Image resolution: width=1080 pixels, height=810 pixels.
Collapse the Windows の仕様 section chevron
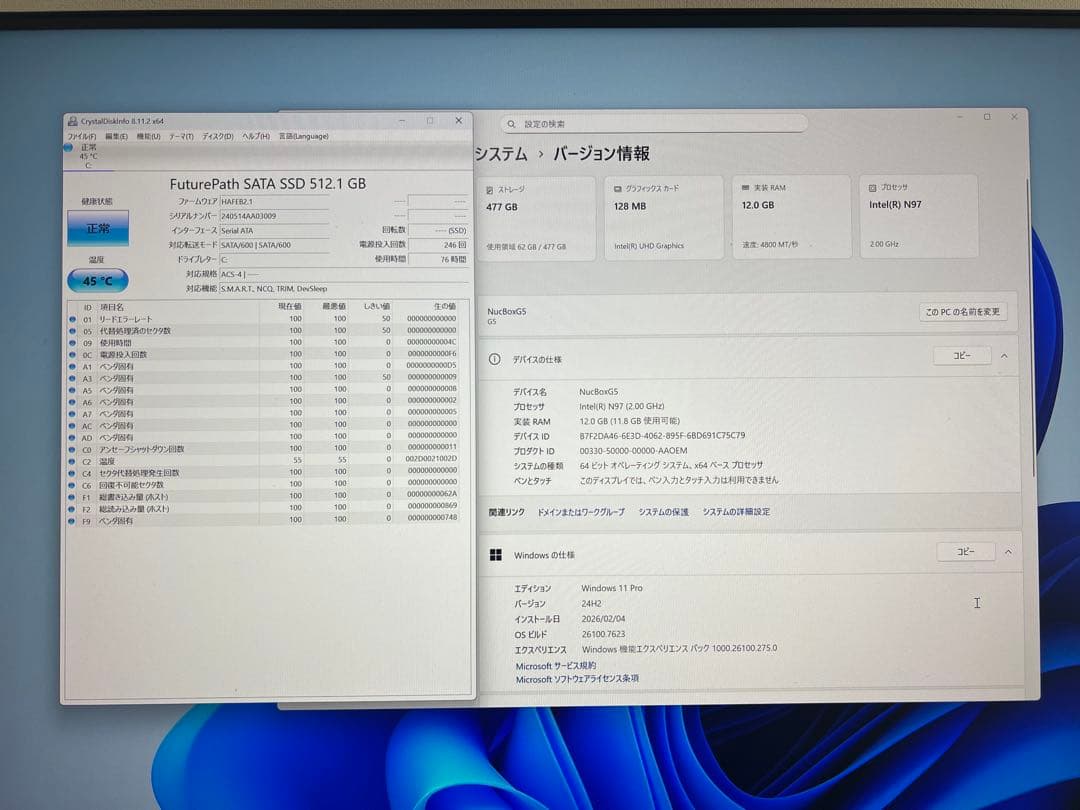click(x=1008, y=552)
